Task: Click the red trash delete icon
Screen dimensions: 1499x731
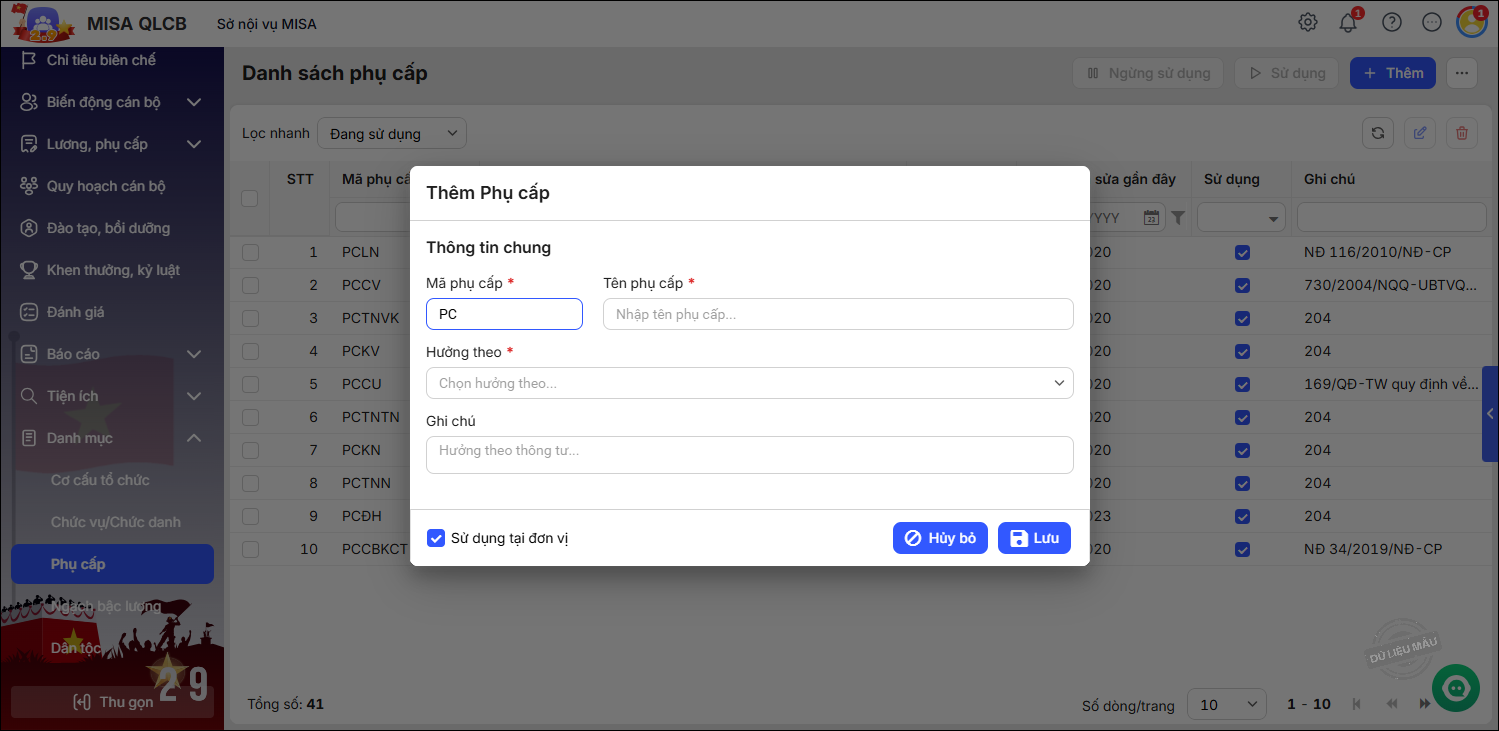Action: coord(1462,133)
